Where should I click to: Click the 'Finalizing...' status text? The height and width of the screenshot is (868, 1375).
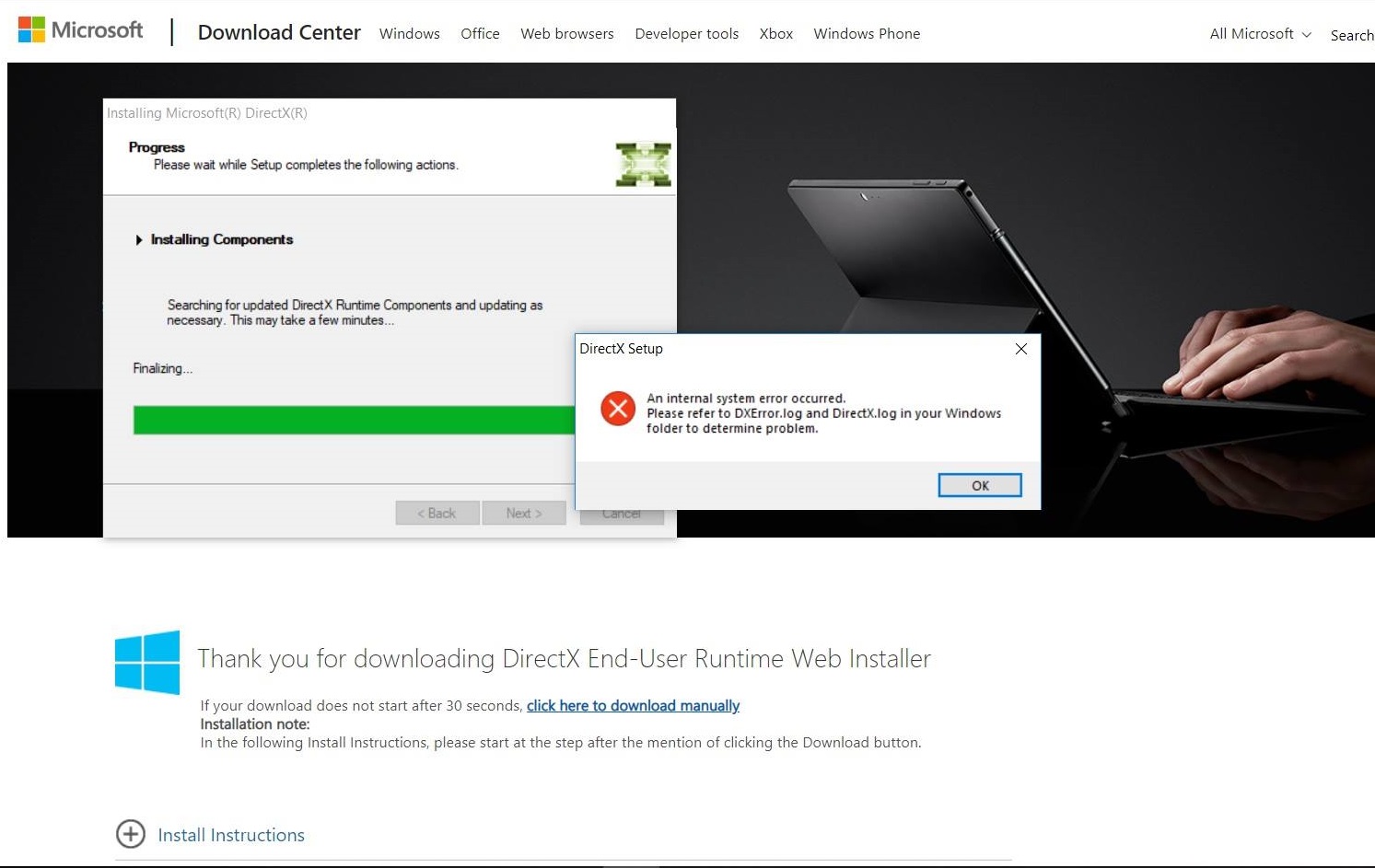pyautogui.click(x=163, y=368)
